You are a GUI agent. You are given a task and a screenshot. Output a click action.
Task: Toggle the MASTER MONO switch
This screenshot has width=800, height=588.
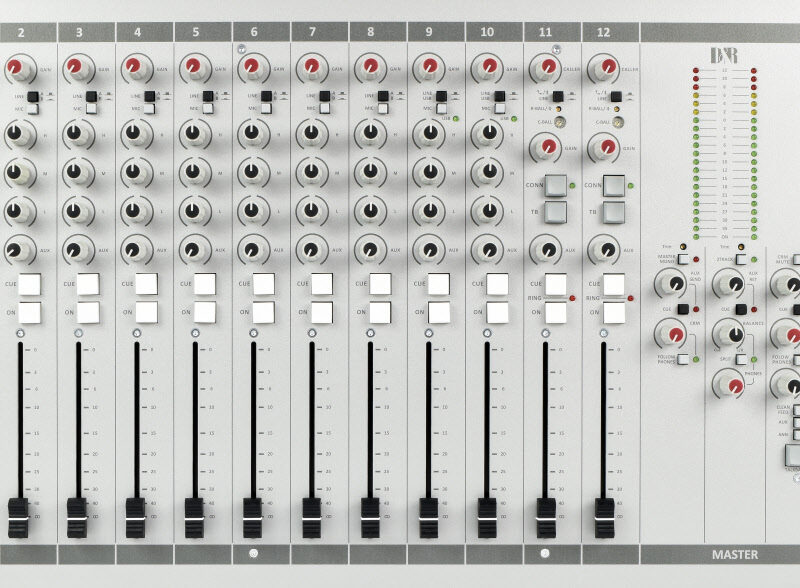684,259
